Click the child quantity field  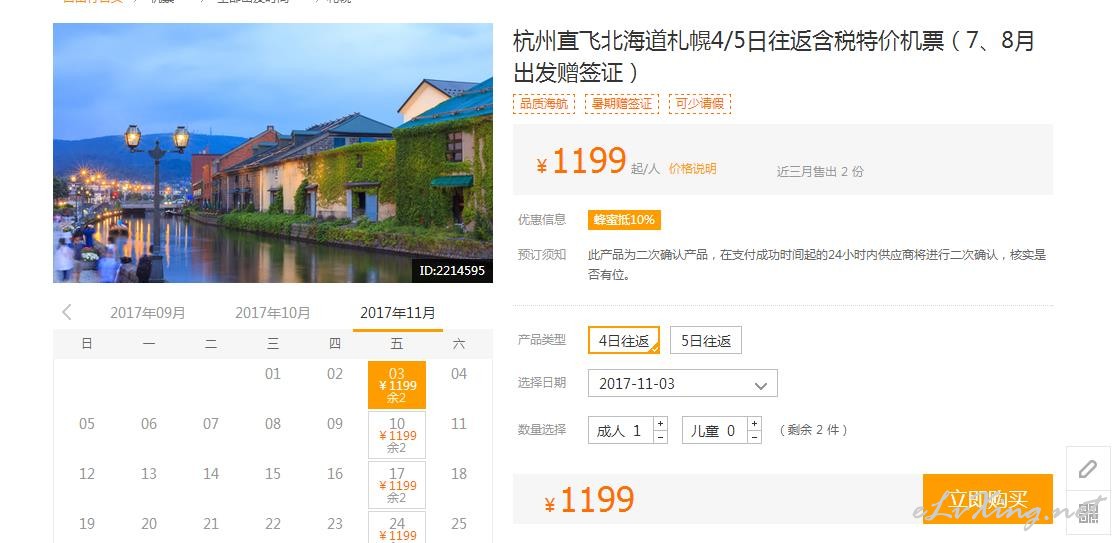pos(715,430)
